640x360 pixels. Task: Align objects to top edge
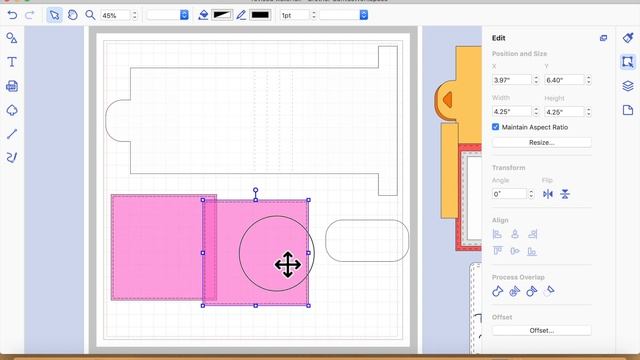pyautogui.click(x=497, y=251)
